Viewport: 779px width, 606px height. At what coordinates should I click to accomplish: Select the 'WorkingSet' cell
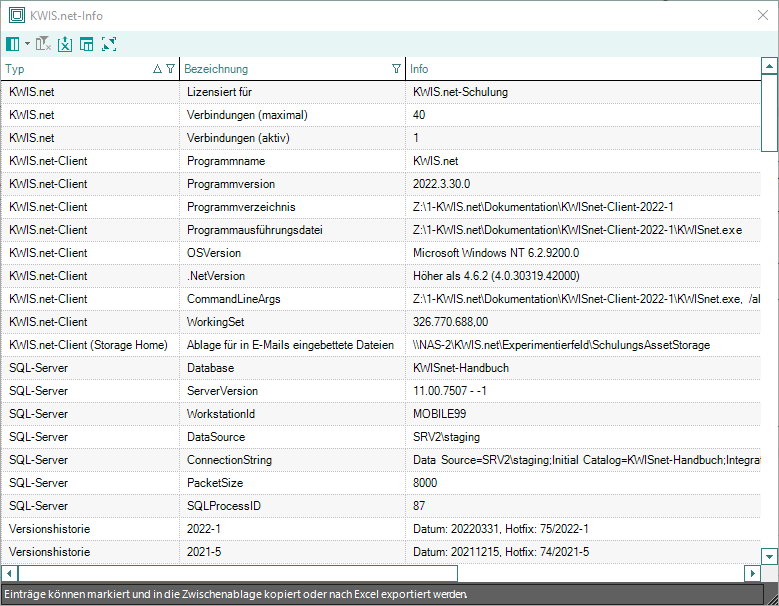tap(292, 322)
